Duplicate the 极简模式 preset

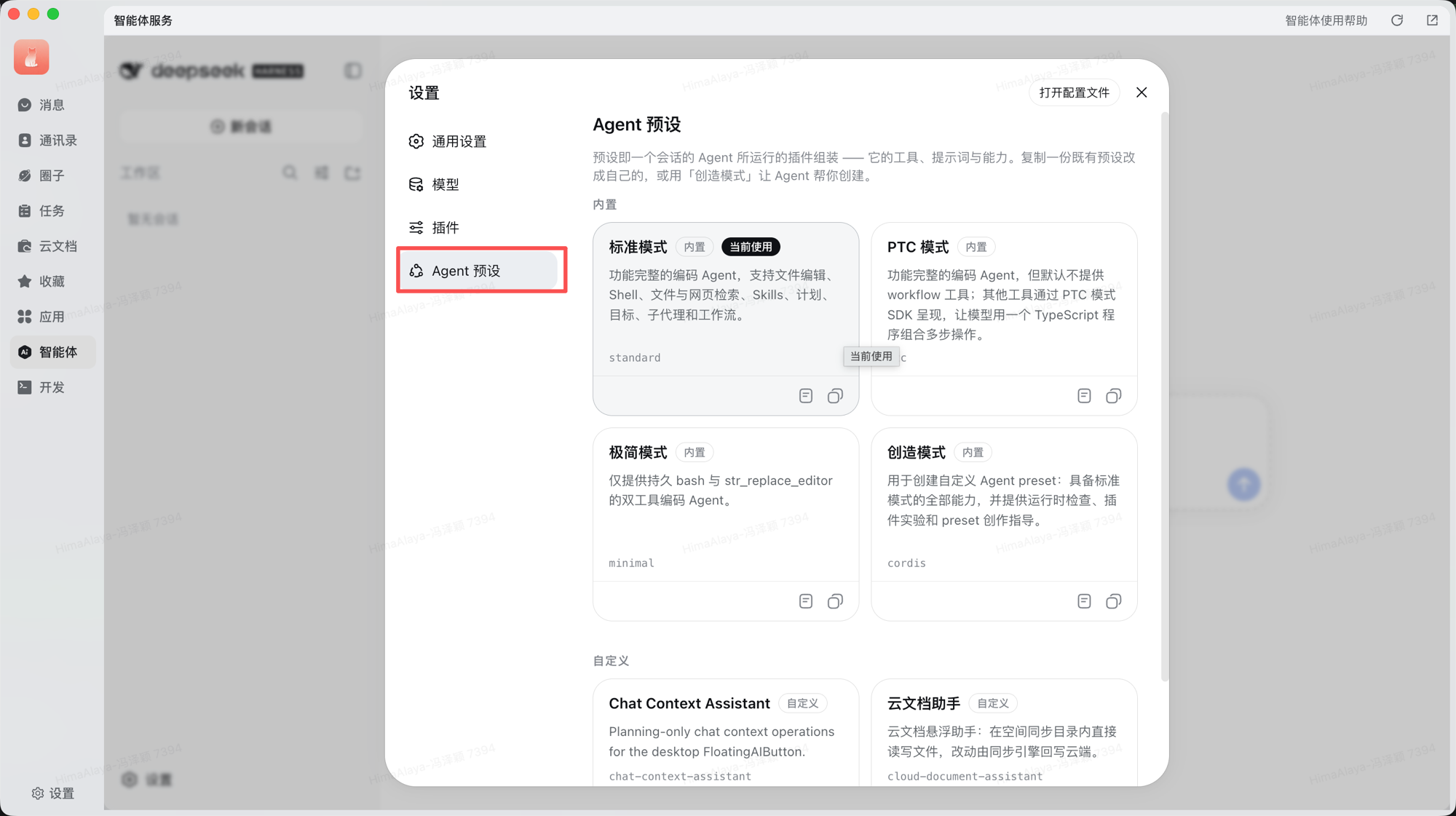click(835, 601)
